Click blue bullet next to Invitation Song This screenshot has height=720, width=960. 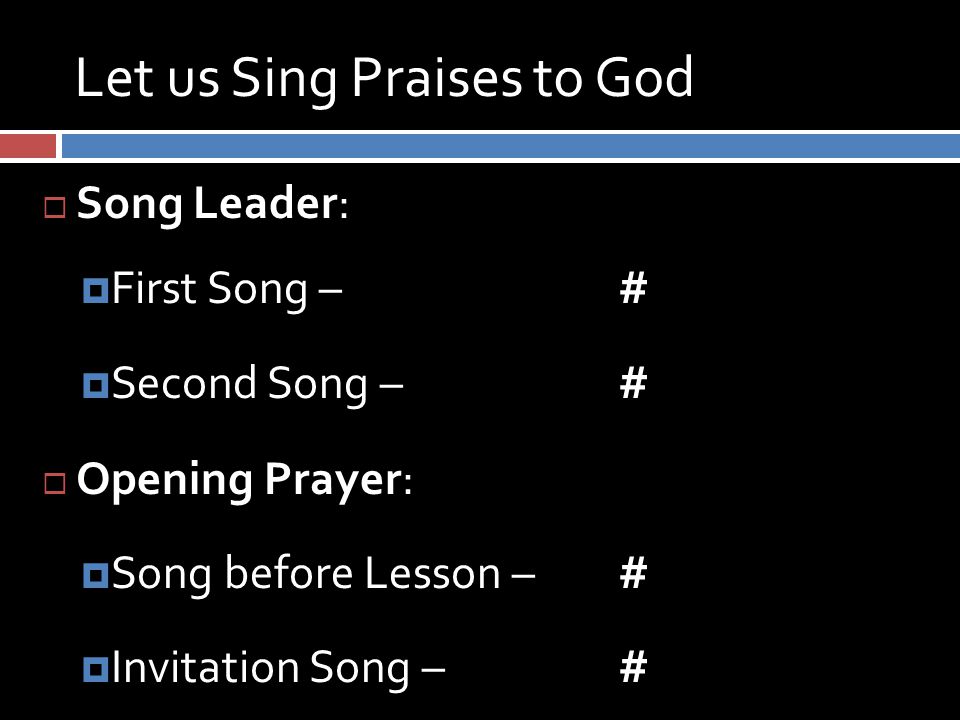pyautogui.click(x=96, y=669)
